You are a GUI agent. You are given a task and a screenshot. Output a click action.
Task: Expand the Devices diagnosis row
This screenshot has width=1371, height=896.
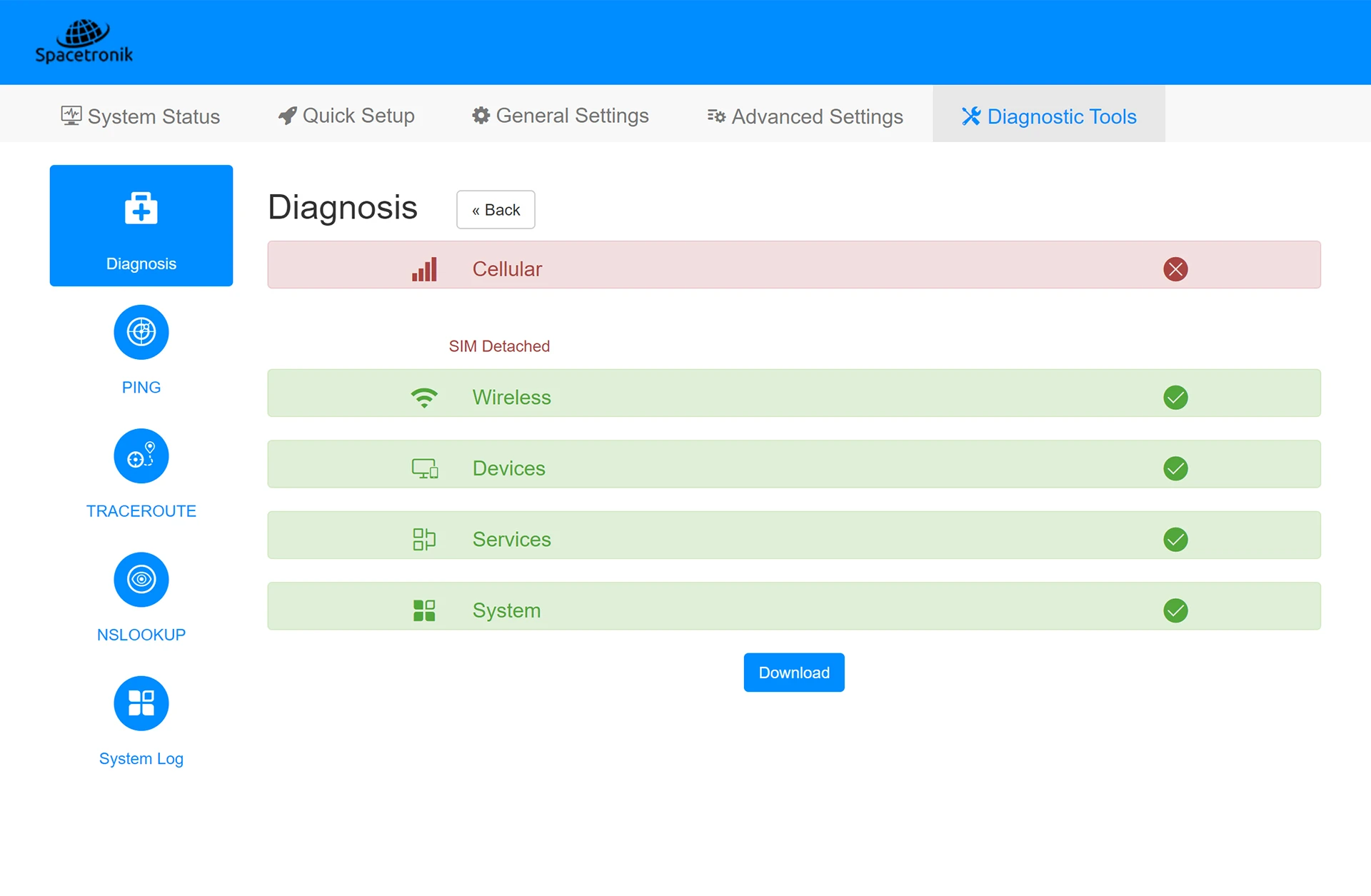pyautogui.click(x=794, y=464)
